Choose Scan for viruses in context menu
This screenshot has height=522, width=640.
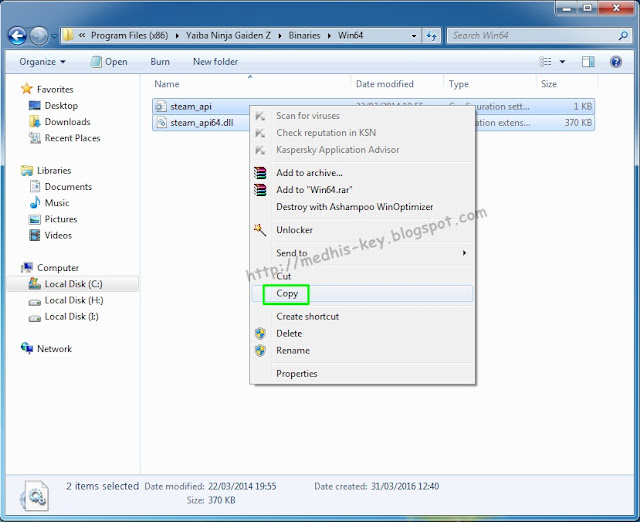tap(362, 116)
